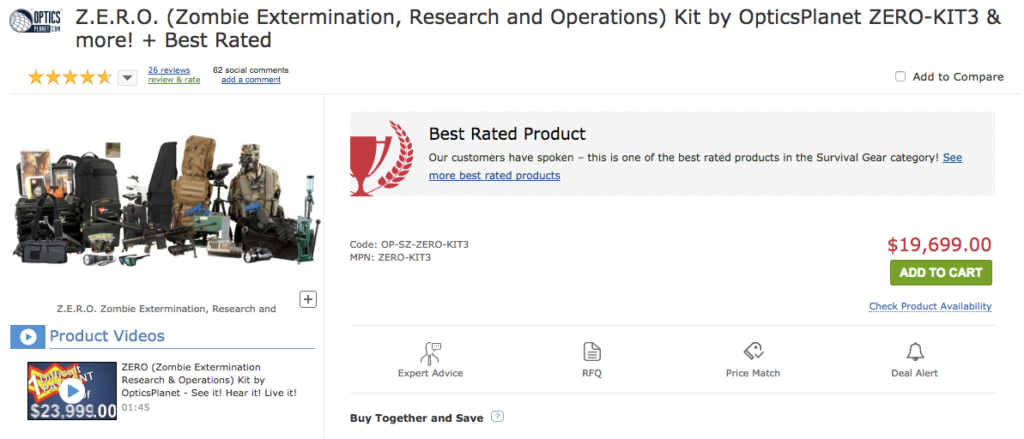1024x439 pixels.
Task: Open the ZERO Kit video title link
Action: click(209, 380)
